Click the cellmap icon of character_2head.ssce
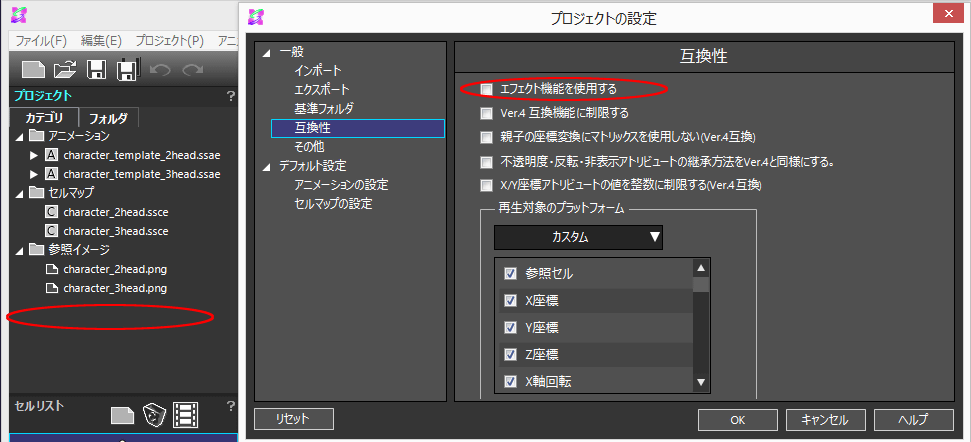The height and width of the screenshot is (442, 971). pyautogui.click(x=52, y=212)
